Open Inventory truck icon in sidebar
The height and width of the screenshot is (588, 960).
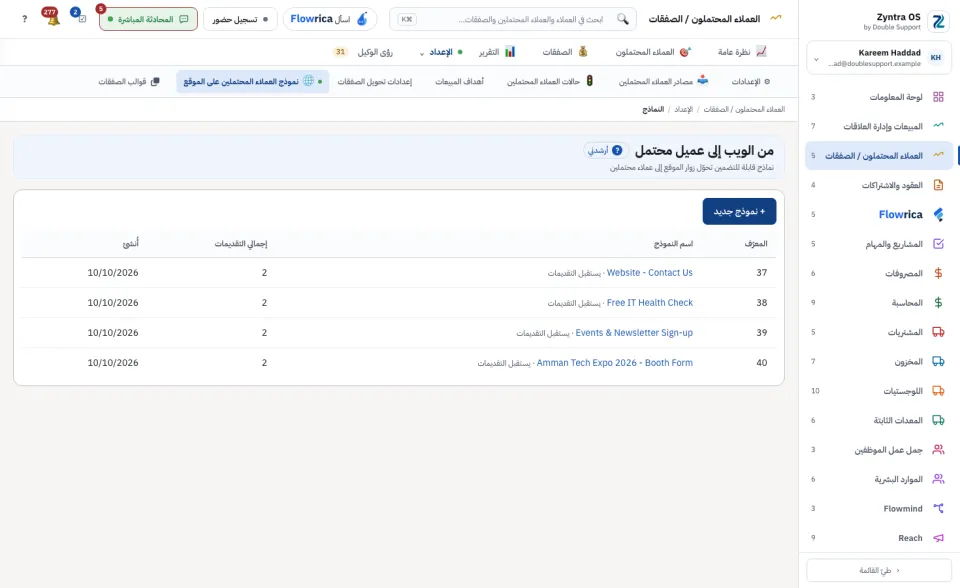pyautogui.click(x=938, y=361)
